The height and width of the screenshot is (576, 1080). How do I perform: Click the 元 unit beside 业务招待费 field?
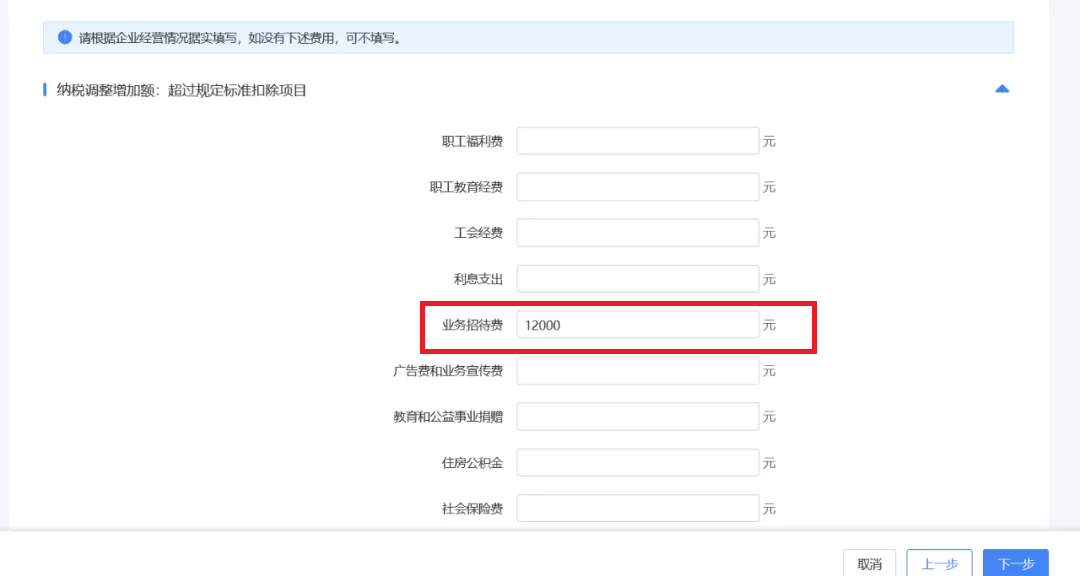[x=769, y=325]
